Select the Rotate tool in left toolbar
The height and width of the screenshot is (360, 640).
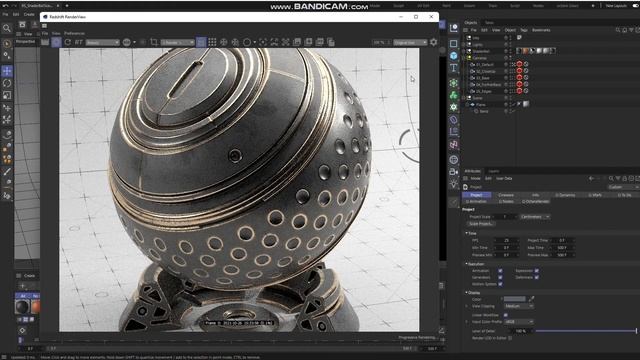[x=7, y=83]
